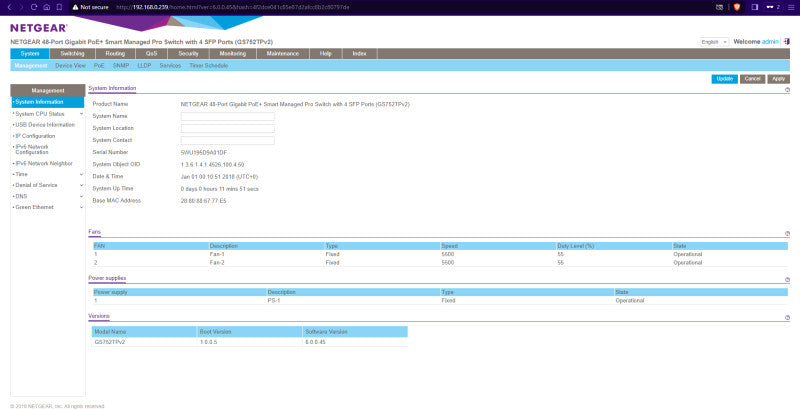Select the SNMP submenu
800x409 pixels.
[x=121, y=66]
